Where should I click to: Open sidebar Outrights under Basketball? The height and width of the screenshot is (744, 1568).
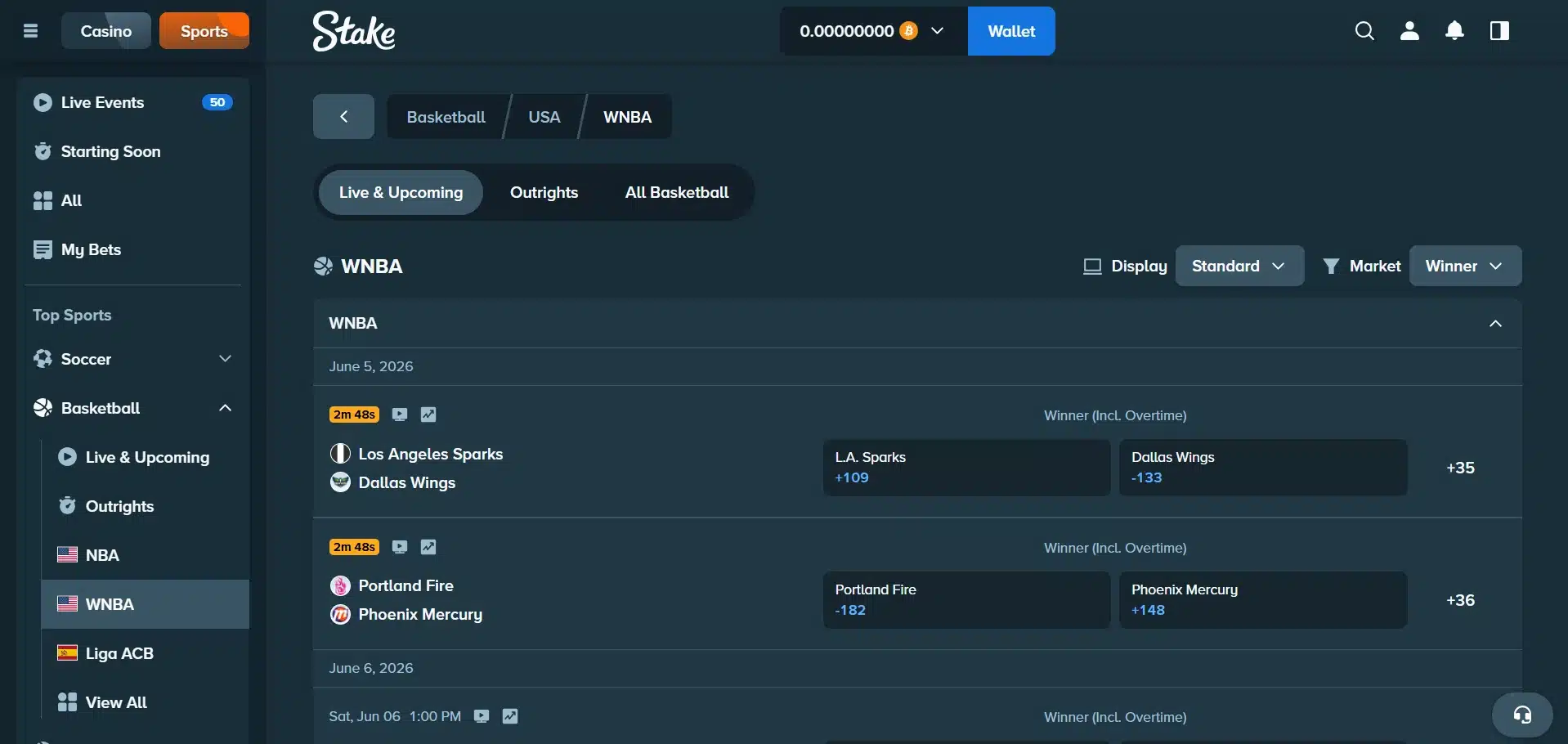pos(146,506)
